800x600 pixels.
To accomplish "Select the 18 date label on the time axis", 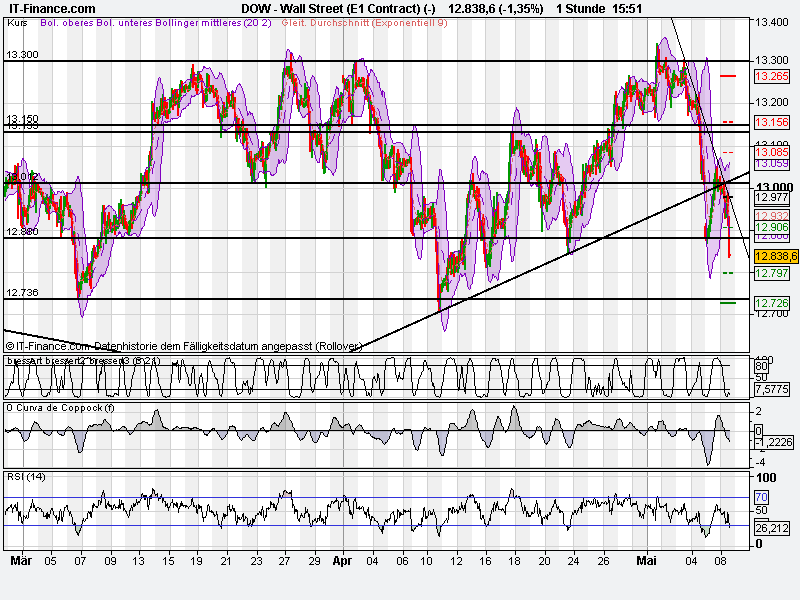I will coord(514,561).
